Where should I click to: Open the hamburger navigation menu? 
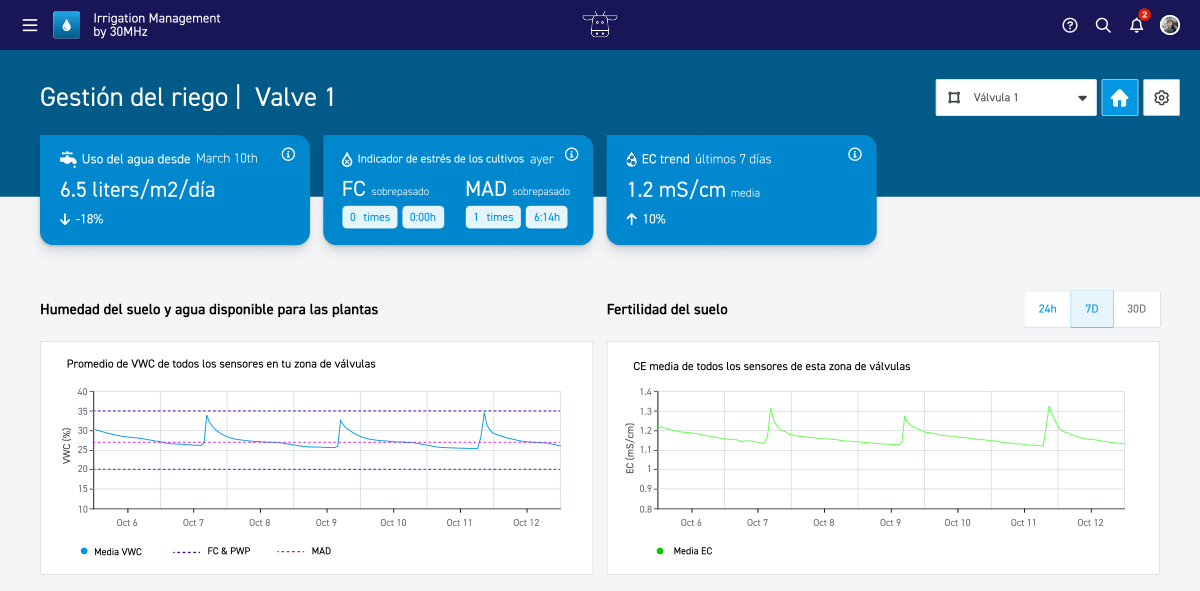pyautogui.click(x=30, y=25)
